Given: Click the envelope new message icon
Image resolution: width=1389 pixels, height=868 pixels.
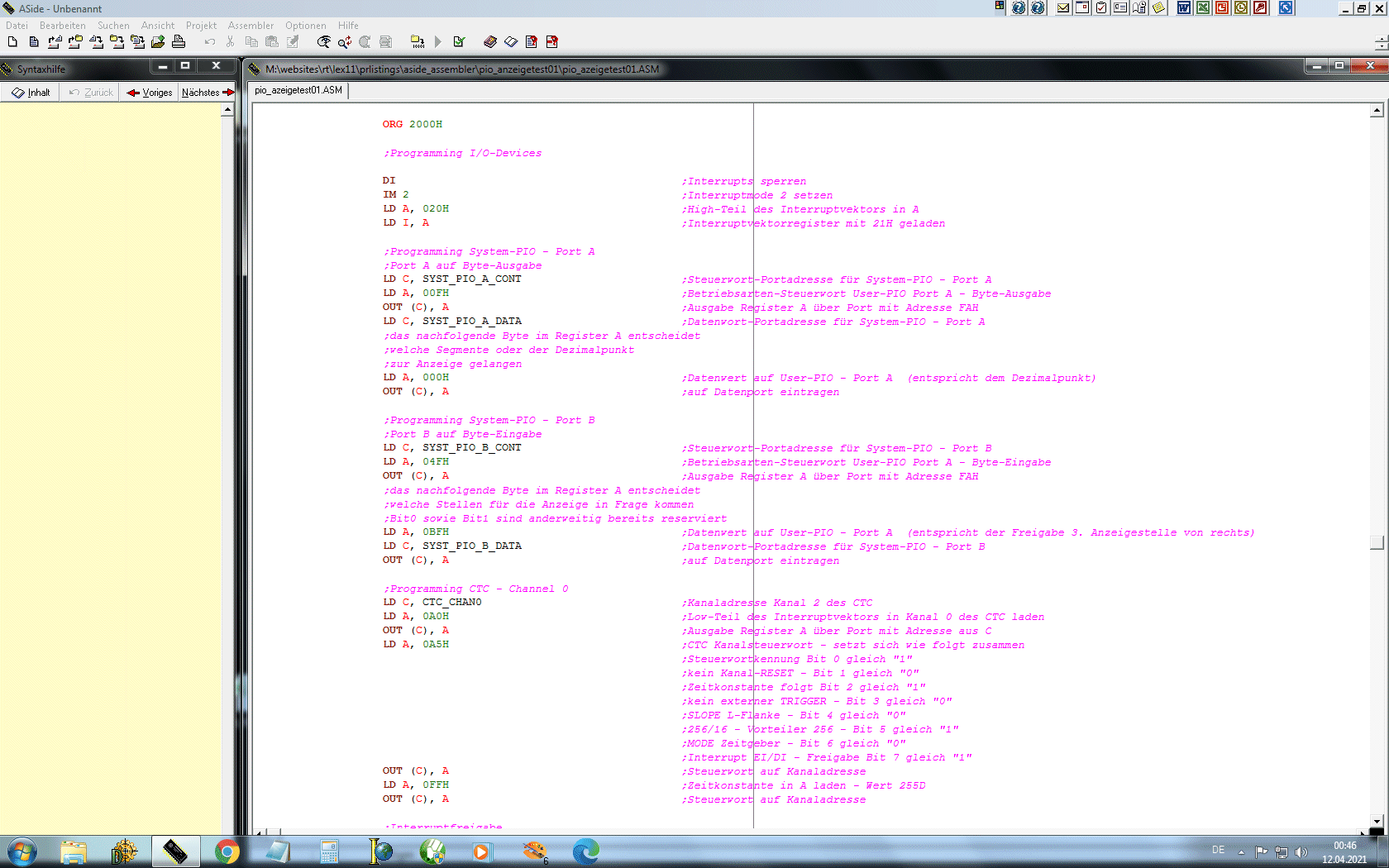Looking at the screenshot, I should click(x=1063, y=8).
